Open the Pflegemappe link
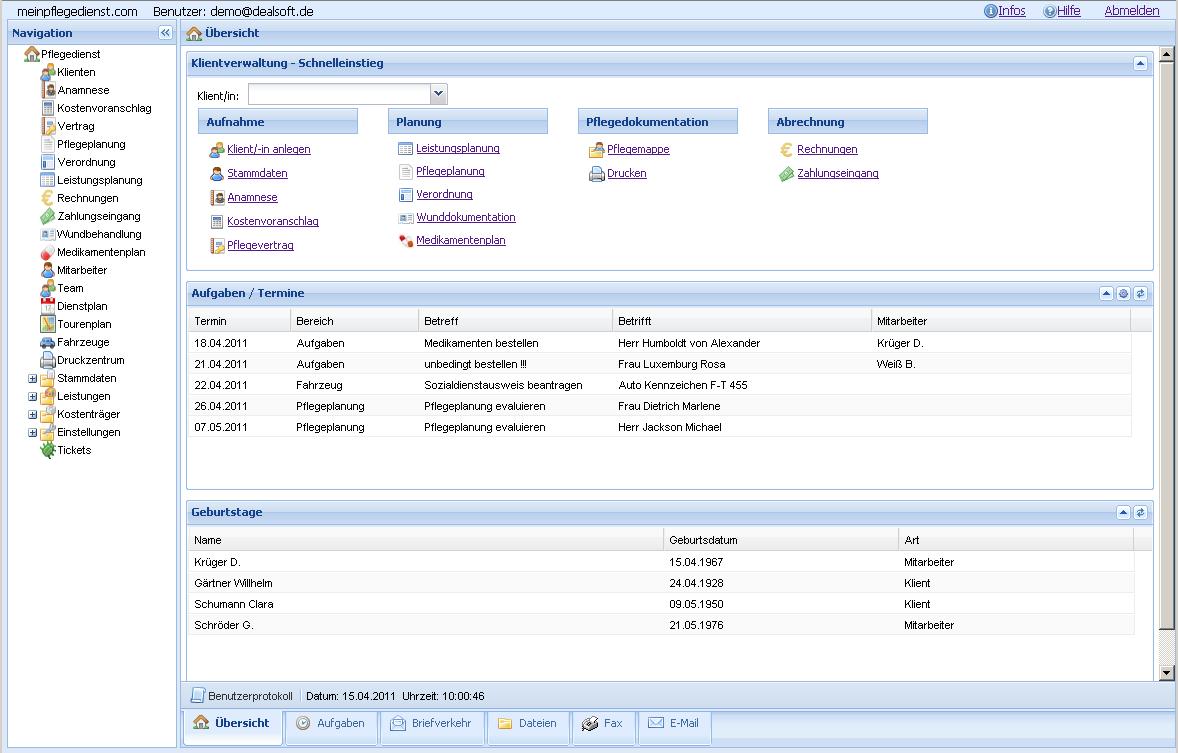Viewport: 1178px width, 753px height. [x=639, y=150]
